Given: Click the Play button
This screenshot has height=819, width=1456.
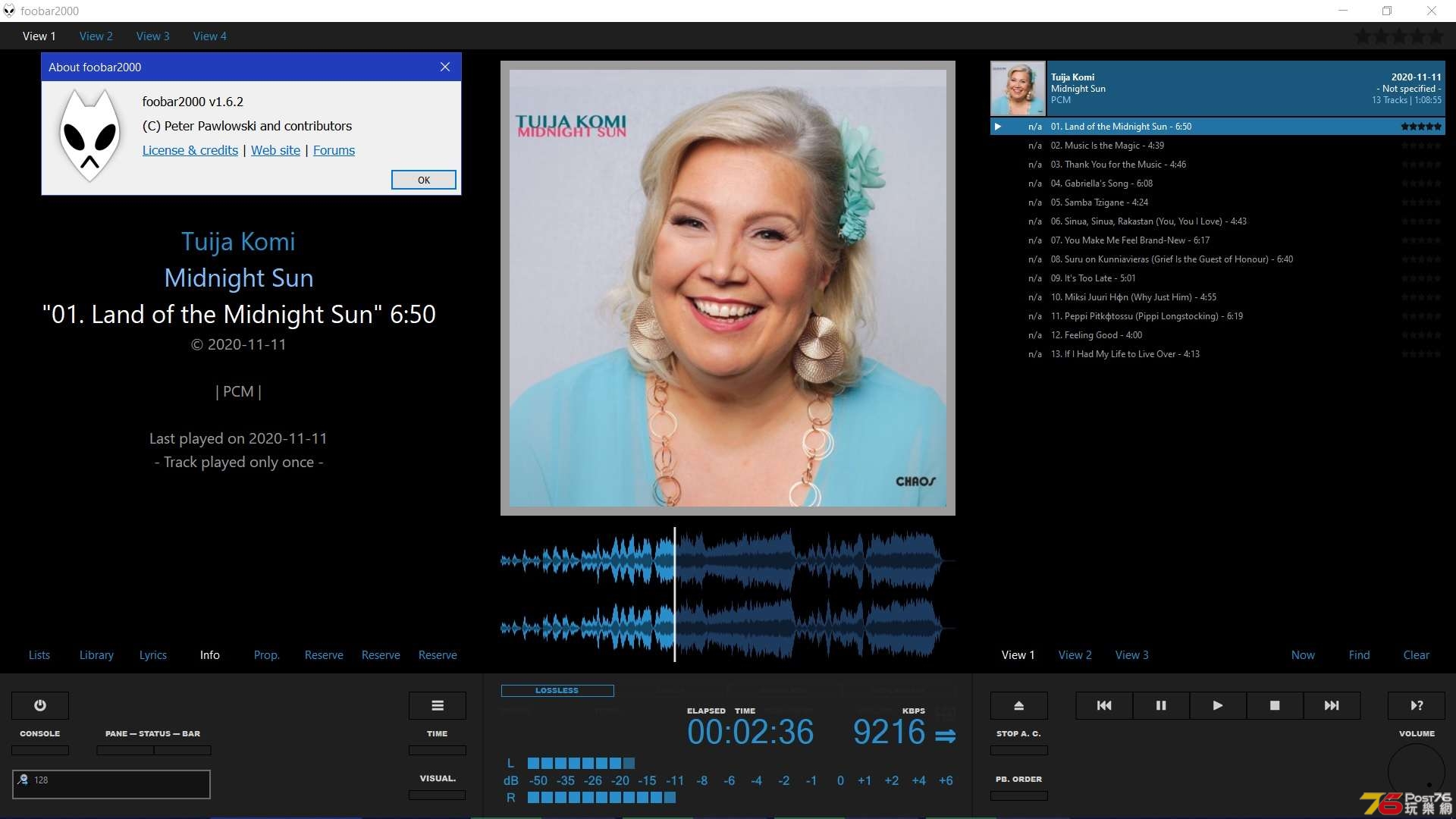Looking at the screenshot, I should [1218, 705].
